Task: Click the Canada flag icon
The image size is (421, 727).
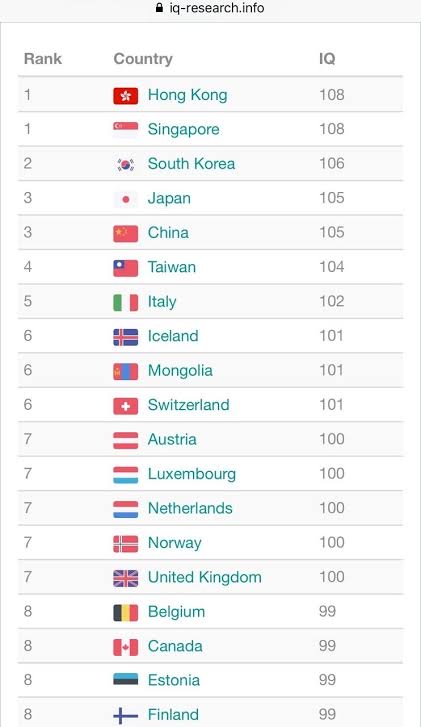Action: (126, 647)
